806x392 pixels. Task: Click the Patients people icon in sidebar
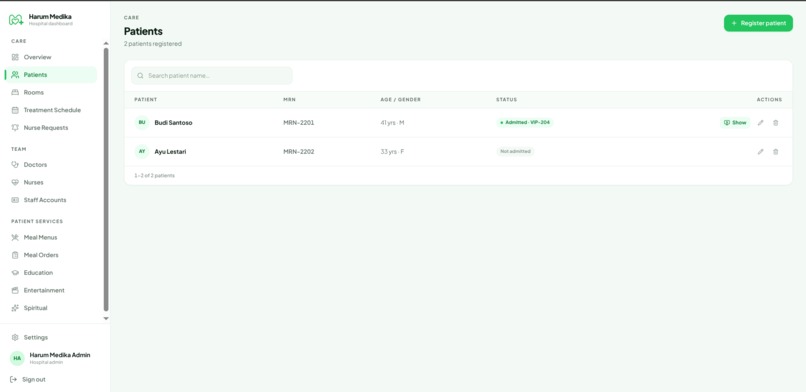pyautogui.click(x=15, y=74)
